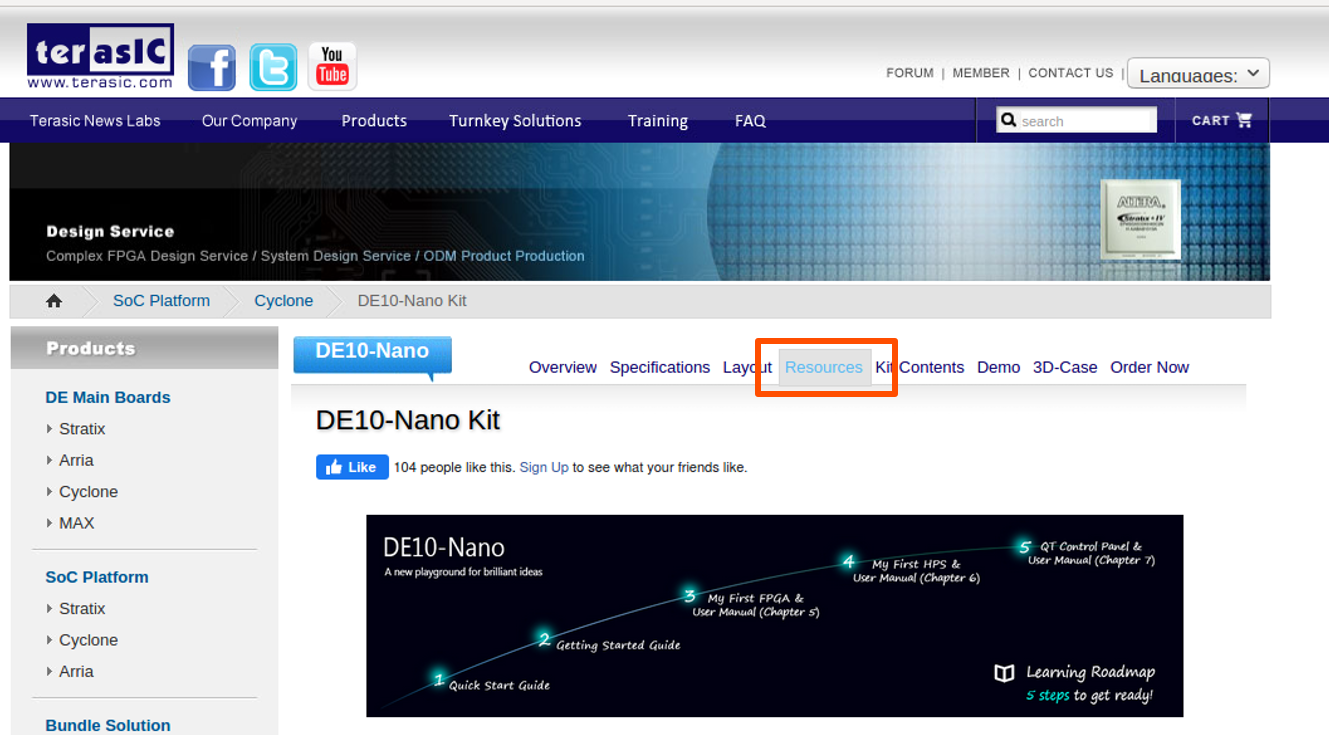Viewport: 1329px width, 735px height.
Task: Open the FORUM link
Action: (910, 73)
